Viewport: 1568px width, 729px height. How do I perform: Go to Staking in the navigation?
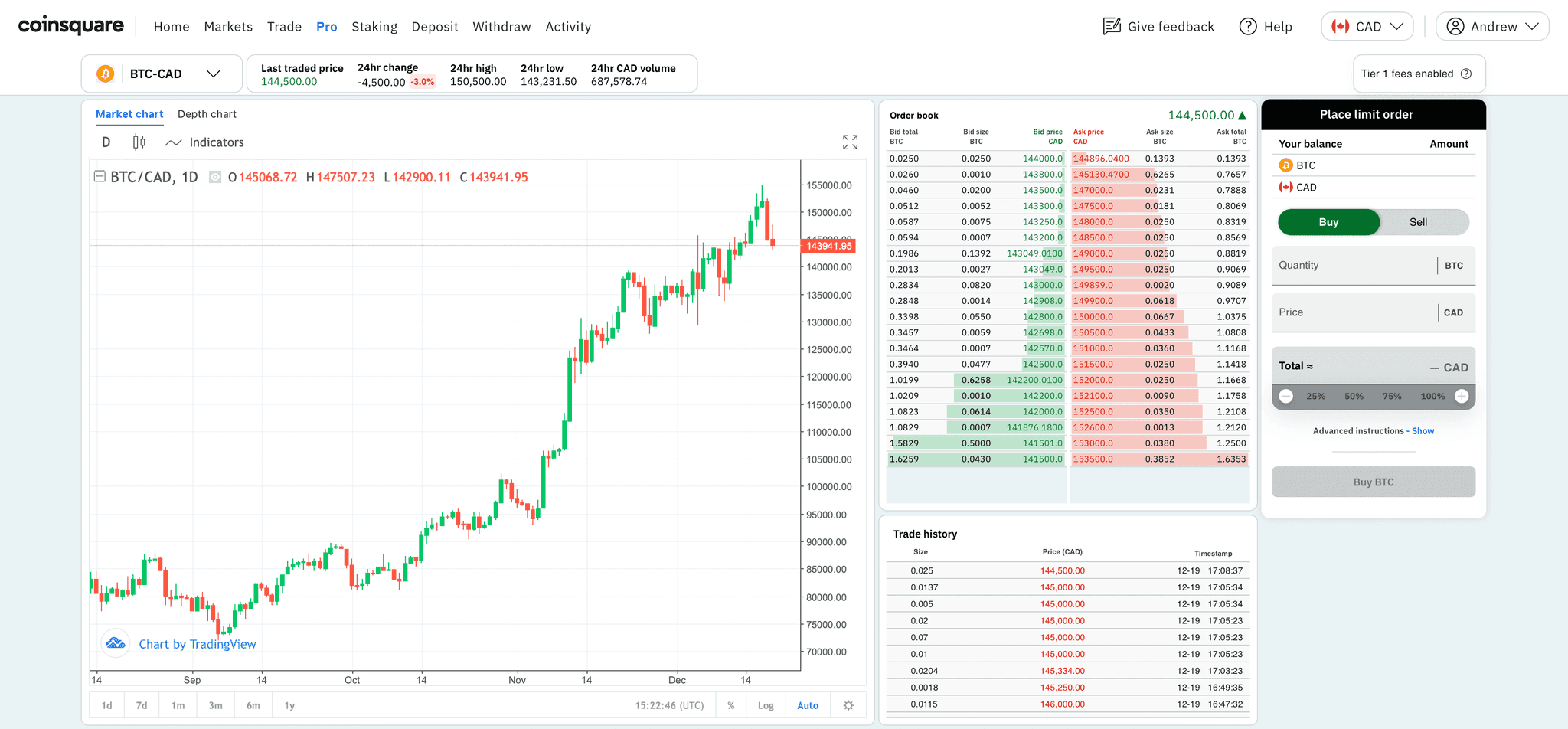click(374, 27)
